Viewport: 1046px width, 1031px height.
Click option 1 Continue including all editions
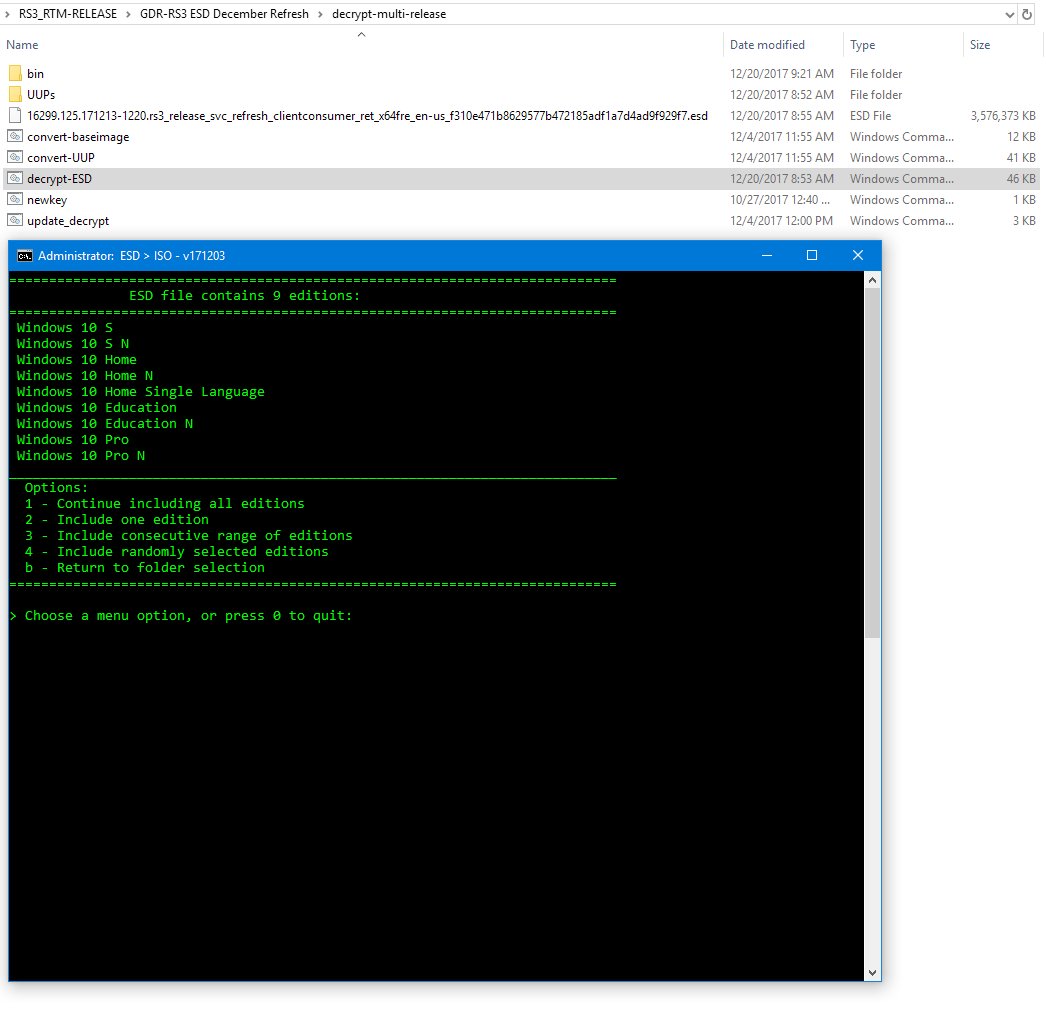[165, 503]
